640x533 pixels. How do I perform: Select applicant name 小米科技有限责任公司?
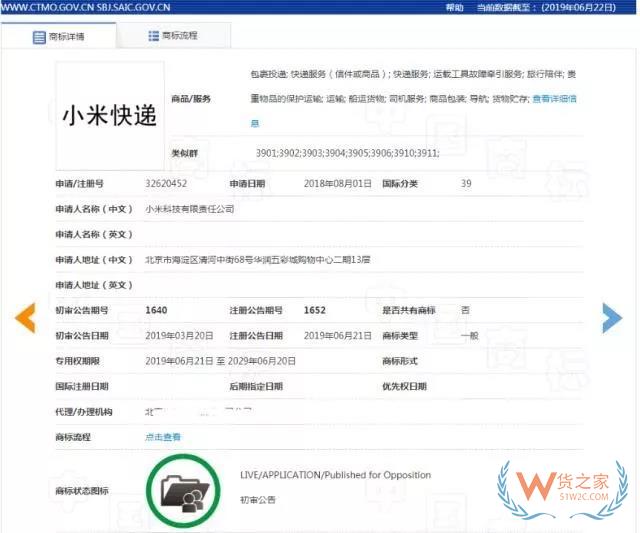[x=190, y=209]
